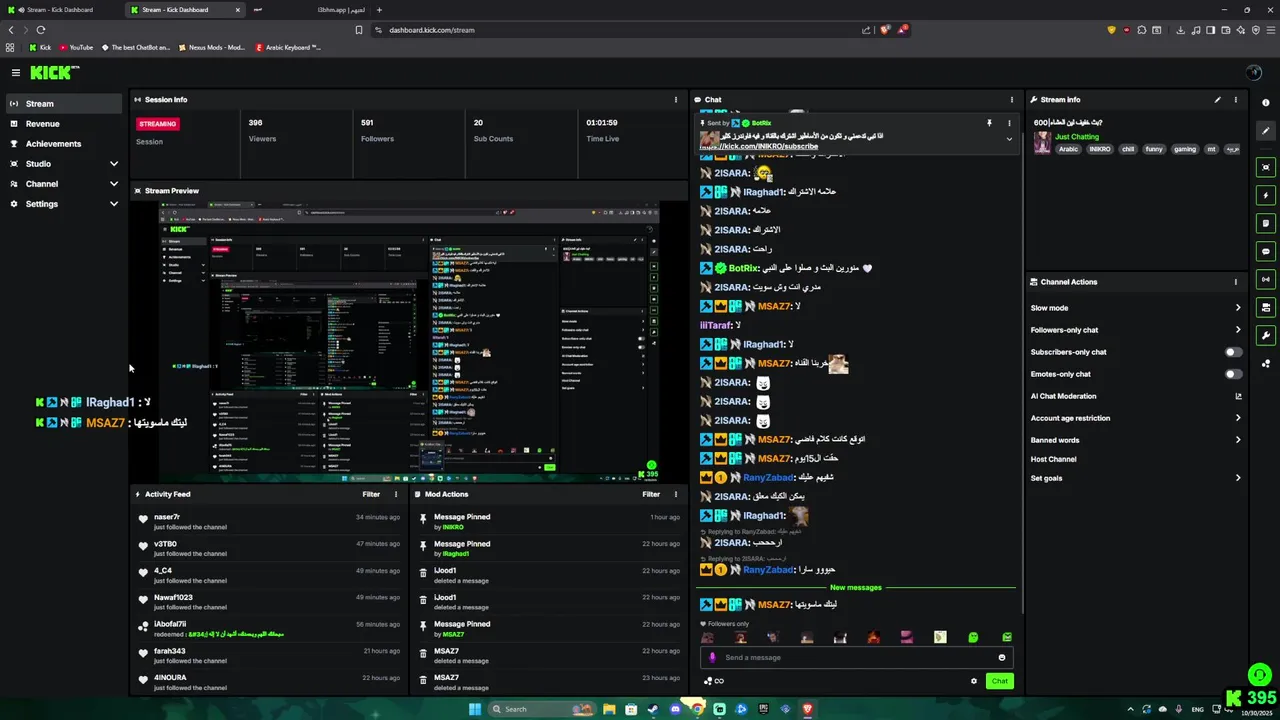This screenshot has height=720, width=1280.
Task: Toggle the broadcast signal widget in right sidebar
Action: coord(1266,279)
